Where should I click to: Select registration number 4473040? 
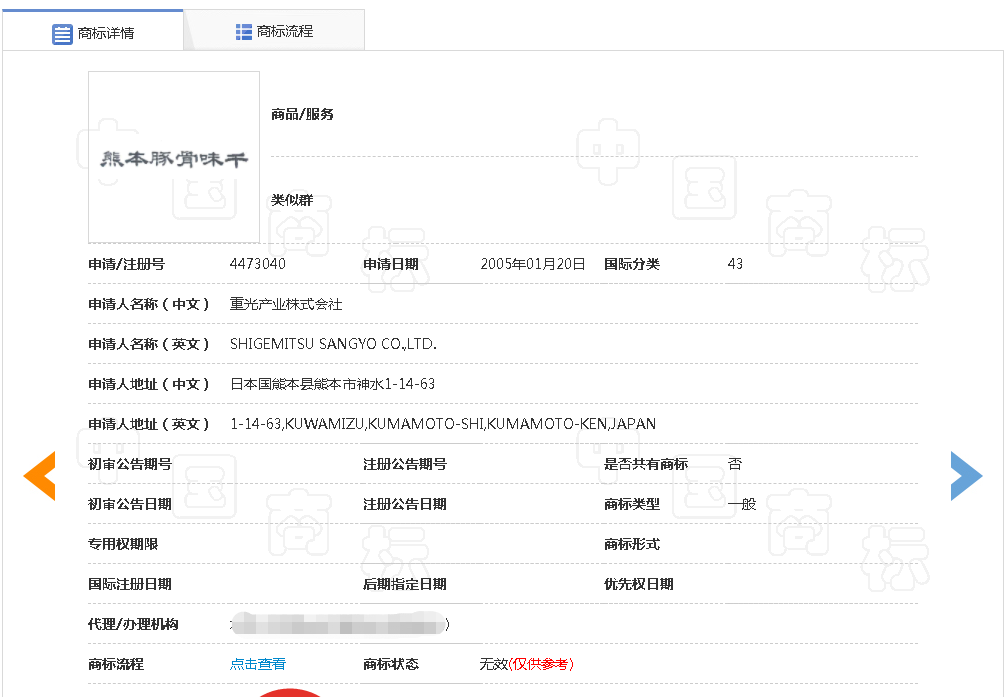coord(258,264)
